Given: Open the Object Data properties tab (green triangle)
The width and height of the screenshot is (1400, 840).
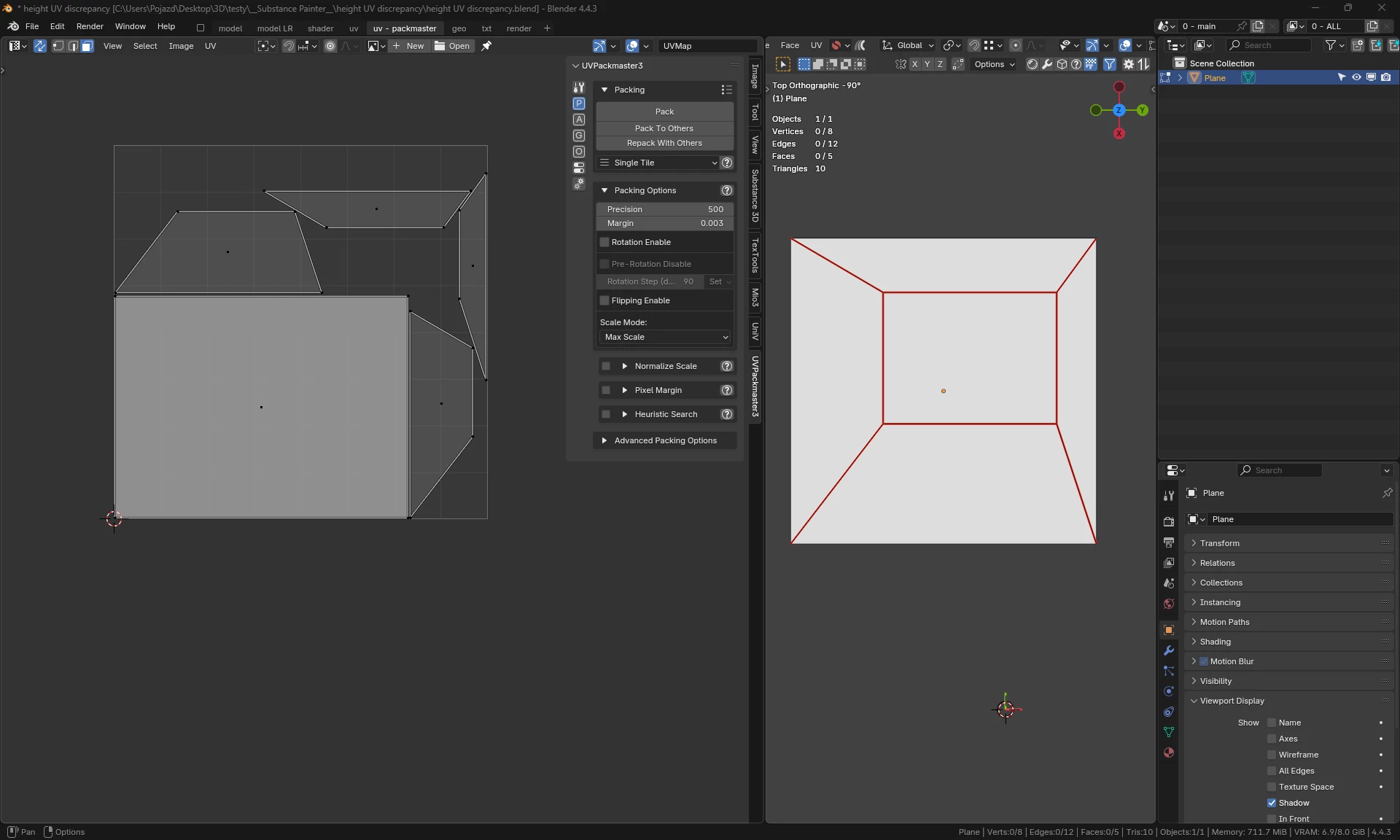Looking at the screenshot, I should coord(1169,732).
